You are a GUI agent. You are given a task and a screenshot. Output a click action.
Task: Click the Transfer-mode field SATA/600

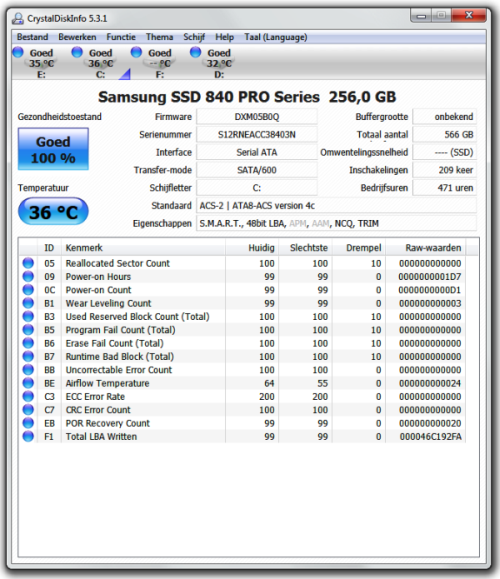point(257,170)
